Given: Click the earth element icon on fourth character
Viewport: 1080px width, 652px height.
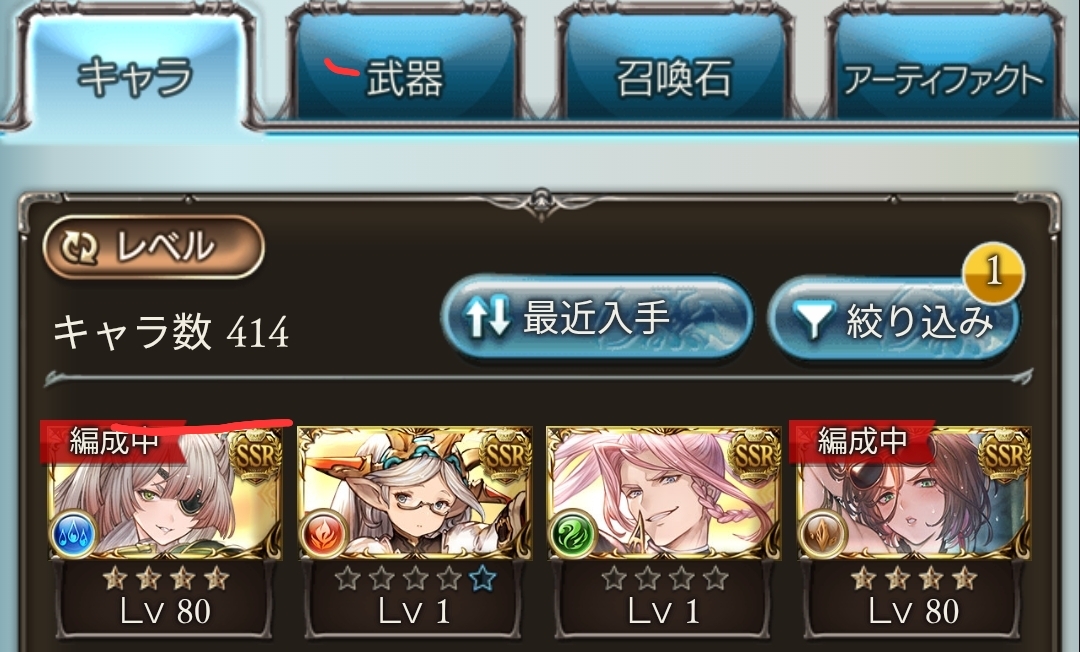Looking at the screenshot, I should pyautogui.click(x=822, y=535).
